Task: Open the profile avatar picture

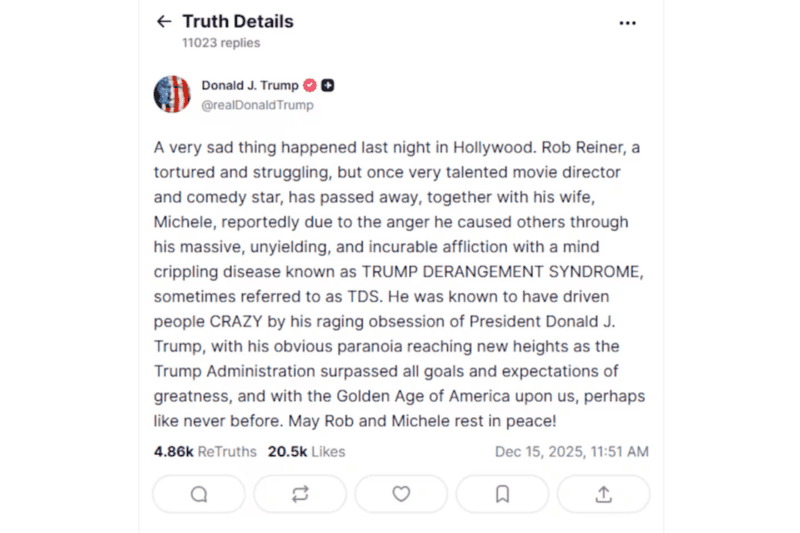Action: [172, 94]
